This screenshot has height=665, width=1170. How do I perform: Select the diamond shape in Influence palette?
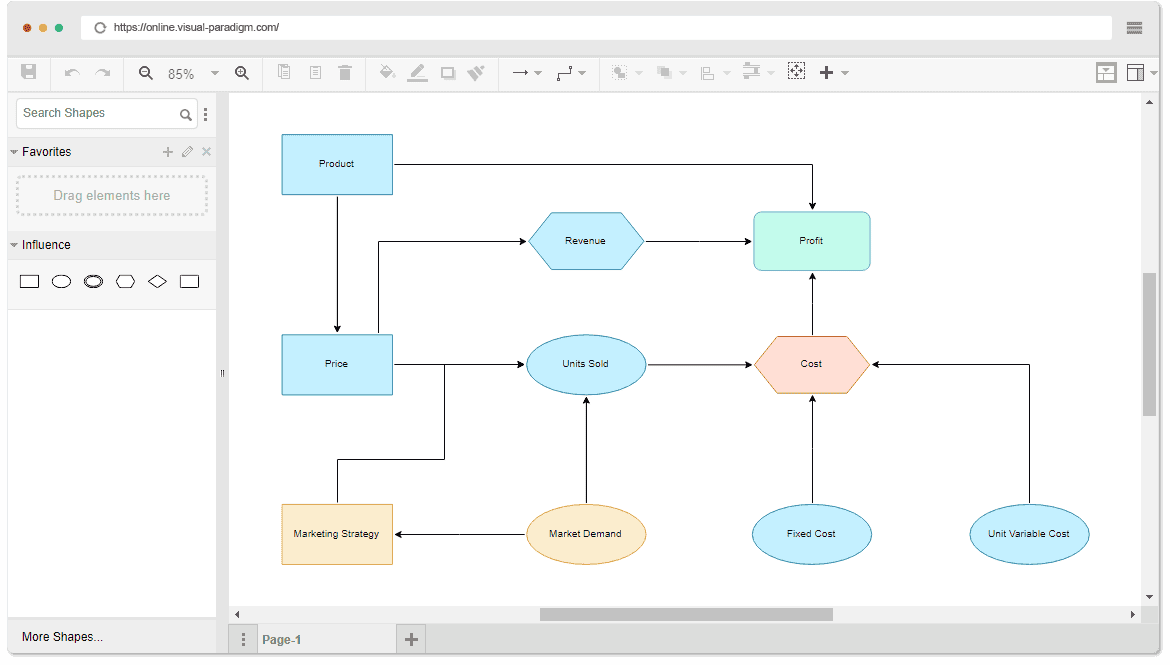coord(157,281)
